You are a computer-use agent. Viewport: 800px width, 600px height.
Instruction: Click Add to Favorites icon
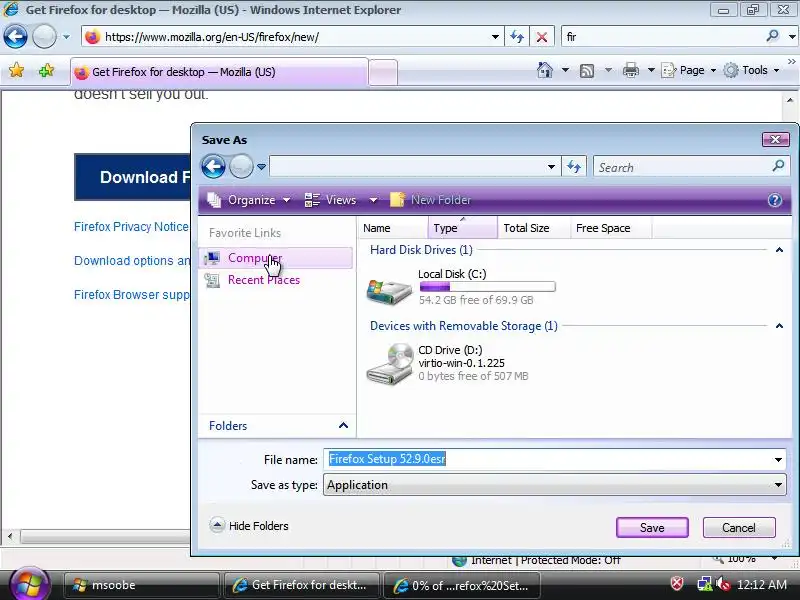[x=46, y=70]
